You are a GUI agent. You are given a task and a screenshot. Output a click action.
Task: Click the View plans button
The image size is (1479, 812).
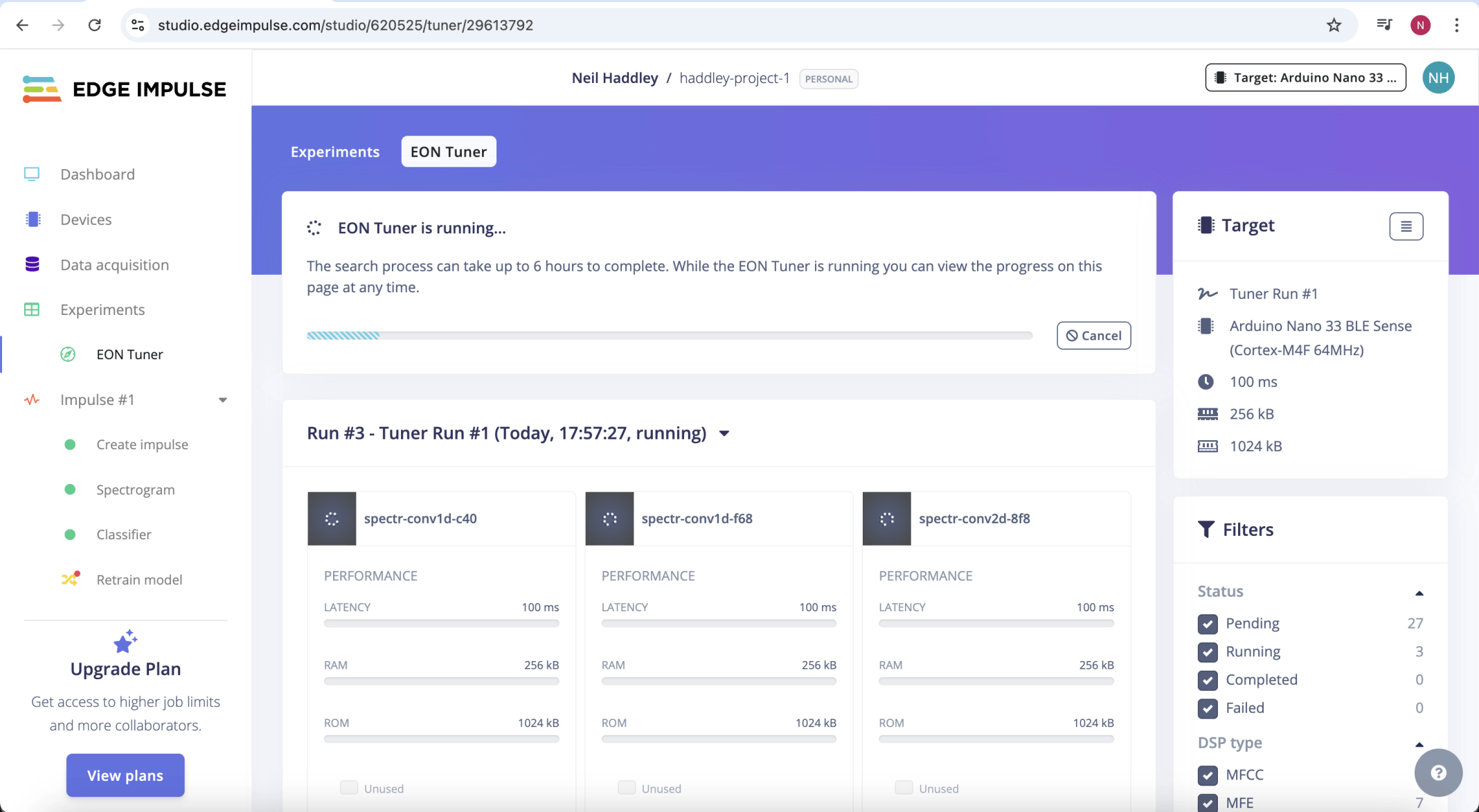coord(125,775)
